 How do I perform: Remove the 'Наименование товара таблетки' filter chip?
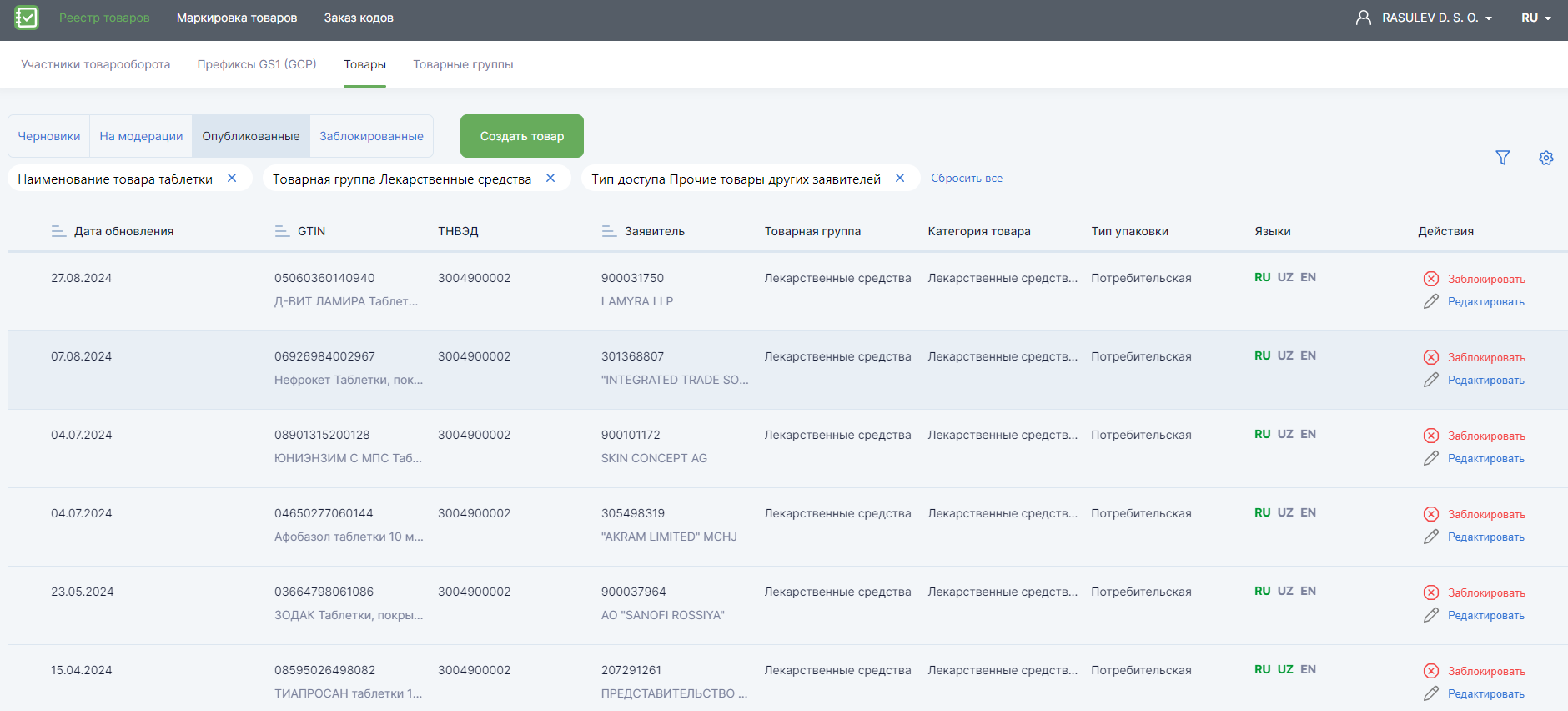[232, 178]
